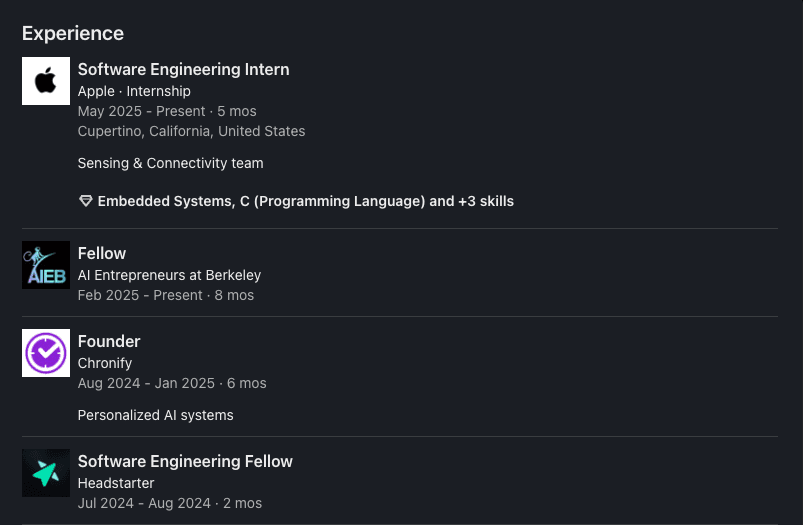The height and width of the screenshot is (525, 803).
Task: Click the Sensing & Connectivity team description
Action: click(x=170, y=163)
